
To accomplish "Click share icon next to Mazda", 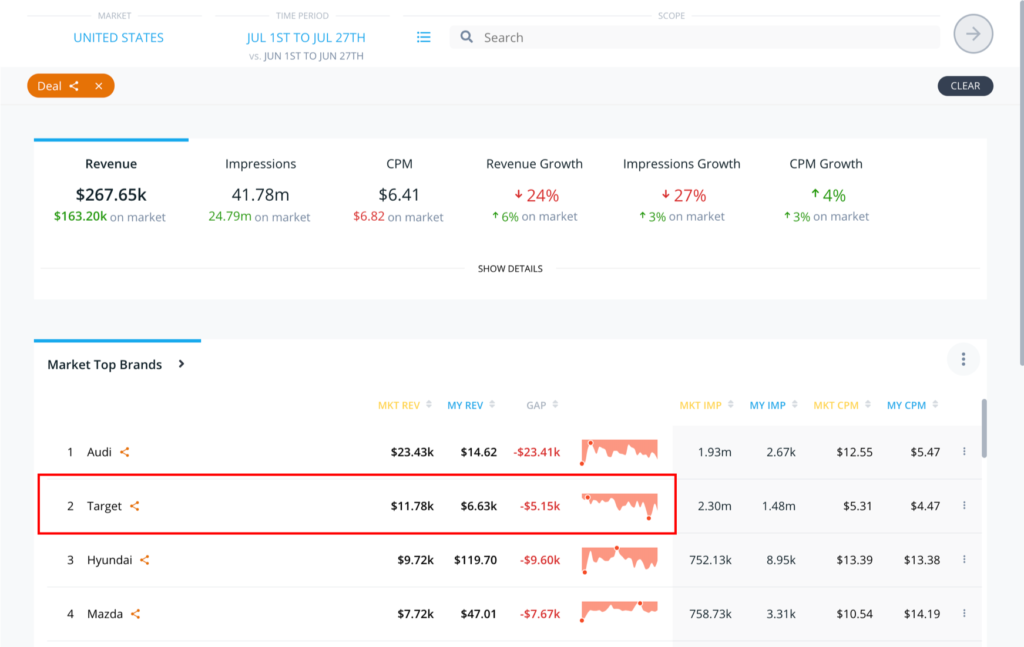I will [135, 614].
